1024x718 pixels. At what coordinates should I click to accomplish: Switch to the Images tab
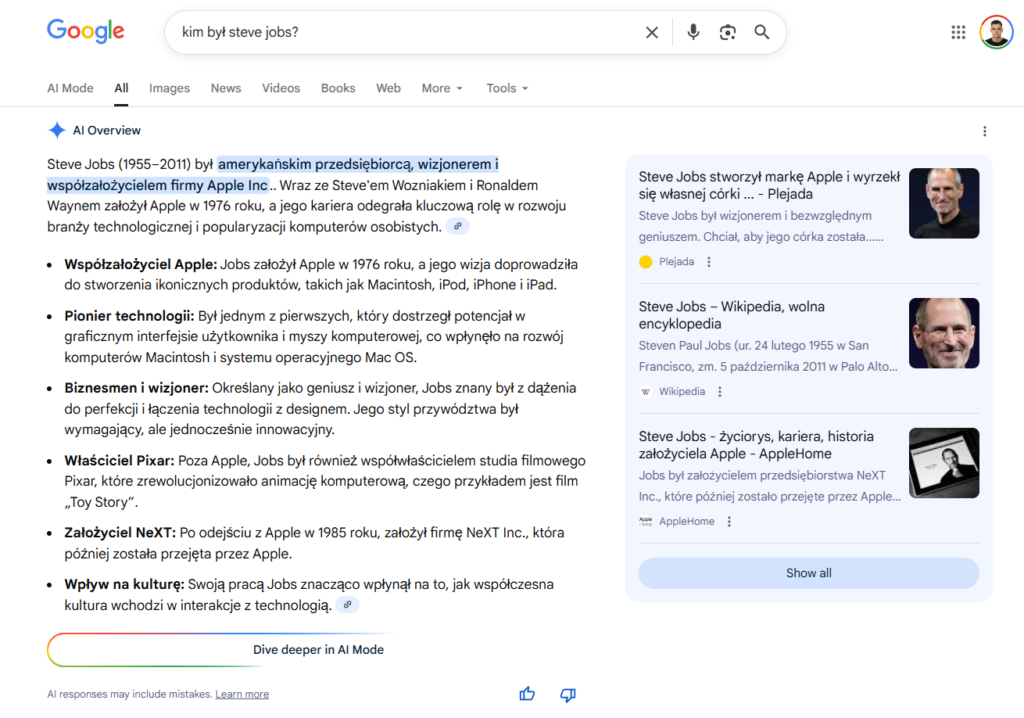169,88
